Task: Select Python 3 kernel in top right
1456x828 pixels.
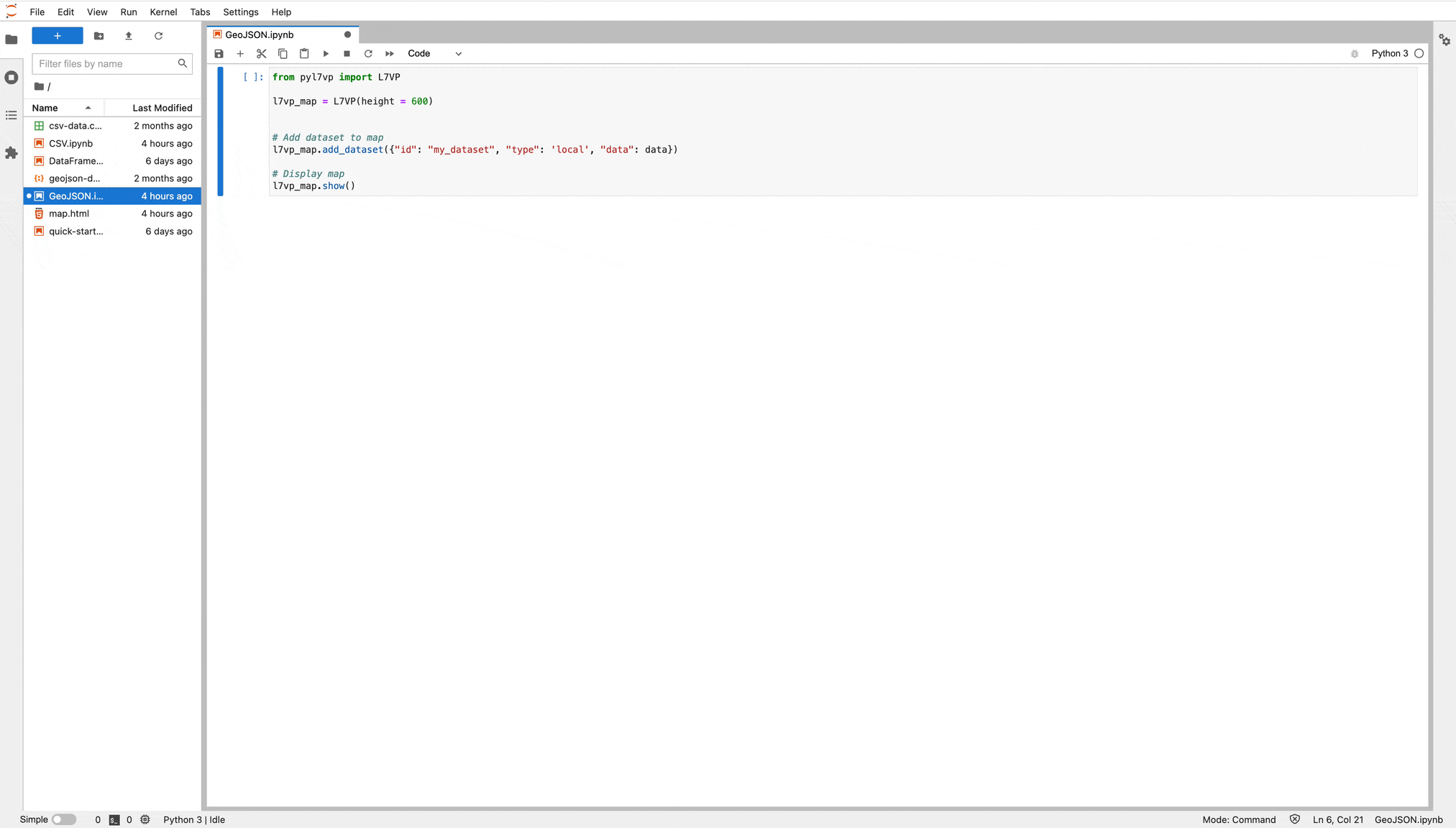Action: [x=1391, y=53]
